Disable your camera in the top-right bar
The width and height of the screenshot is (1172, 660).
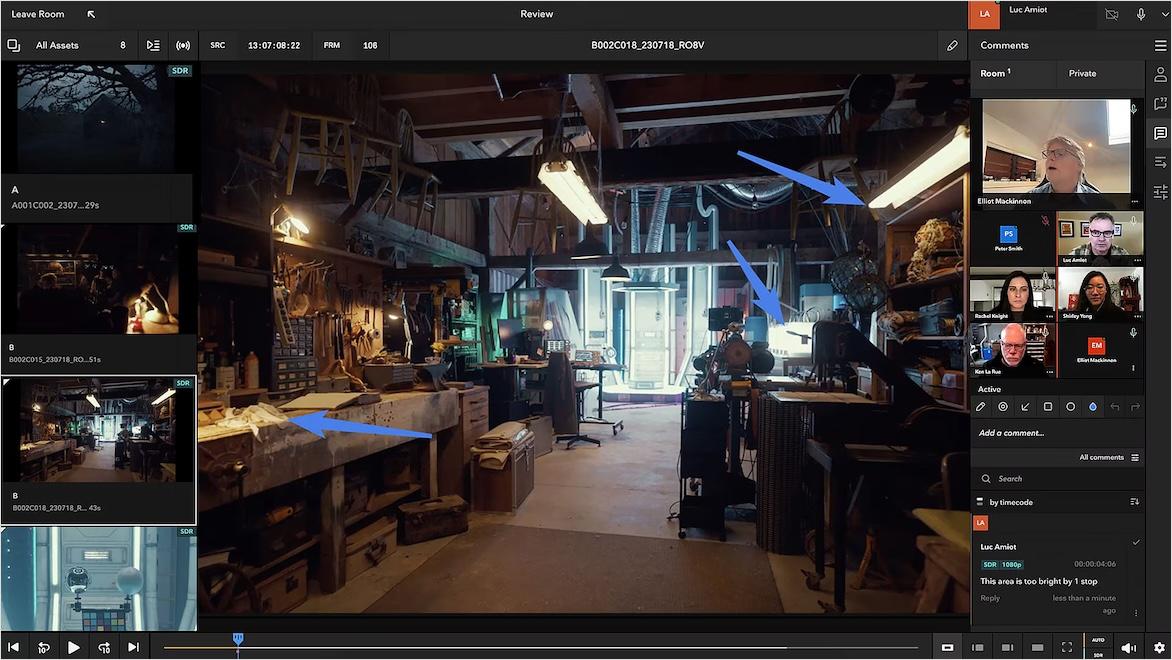[1111, 14]
